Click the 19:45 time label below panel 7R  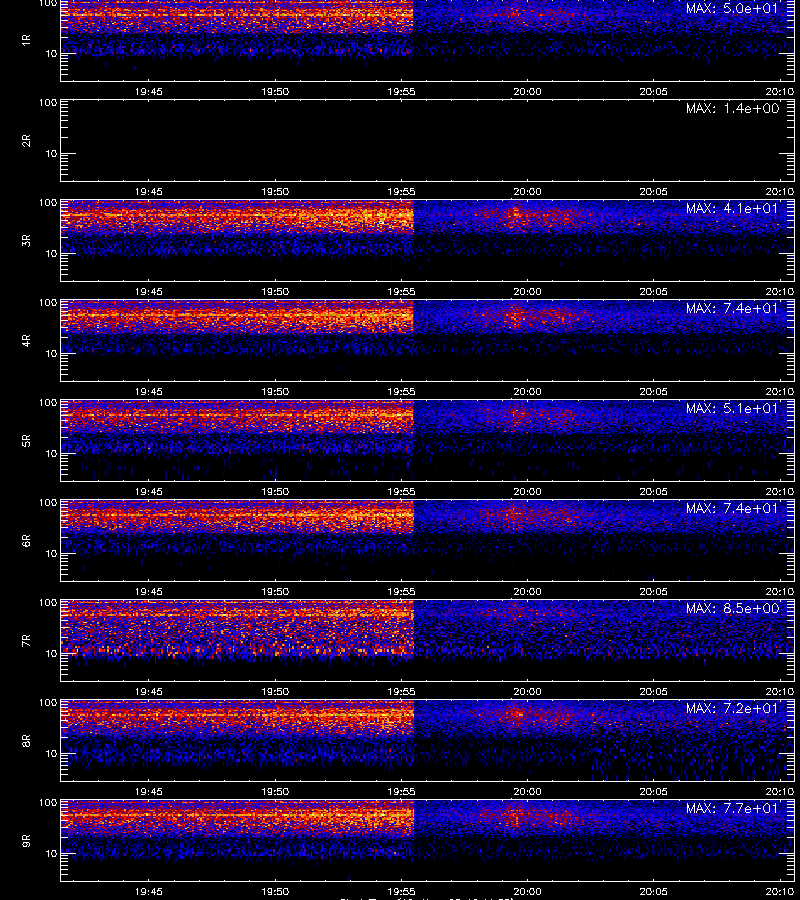click(x=149, y=692)
